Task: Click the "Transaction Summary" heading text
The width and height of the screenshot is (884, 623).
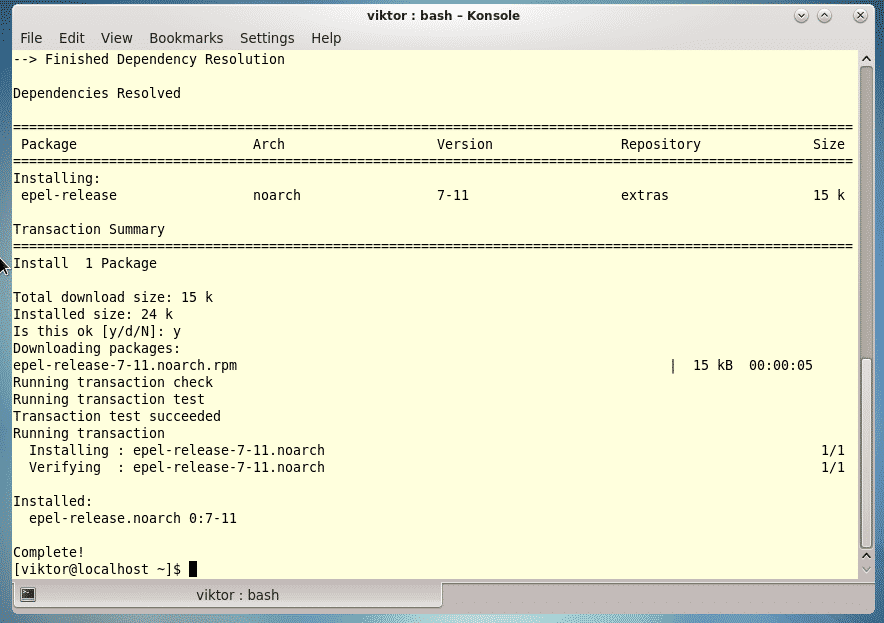Action: point(89,229)
